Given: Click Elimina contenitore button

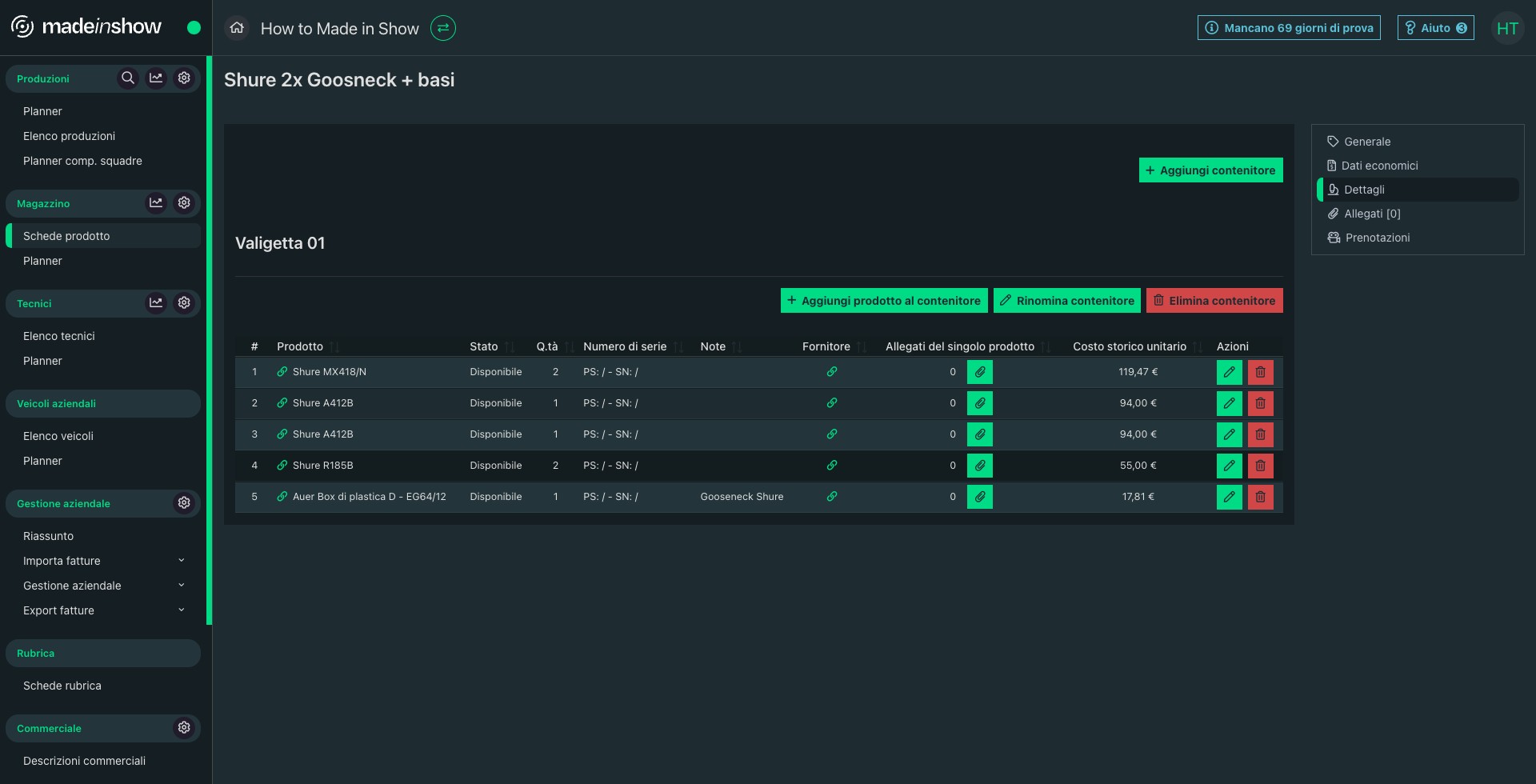Looking at the screenshot, I should click(x=1214, y=301).
